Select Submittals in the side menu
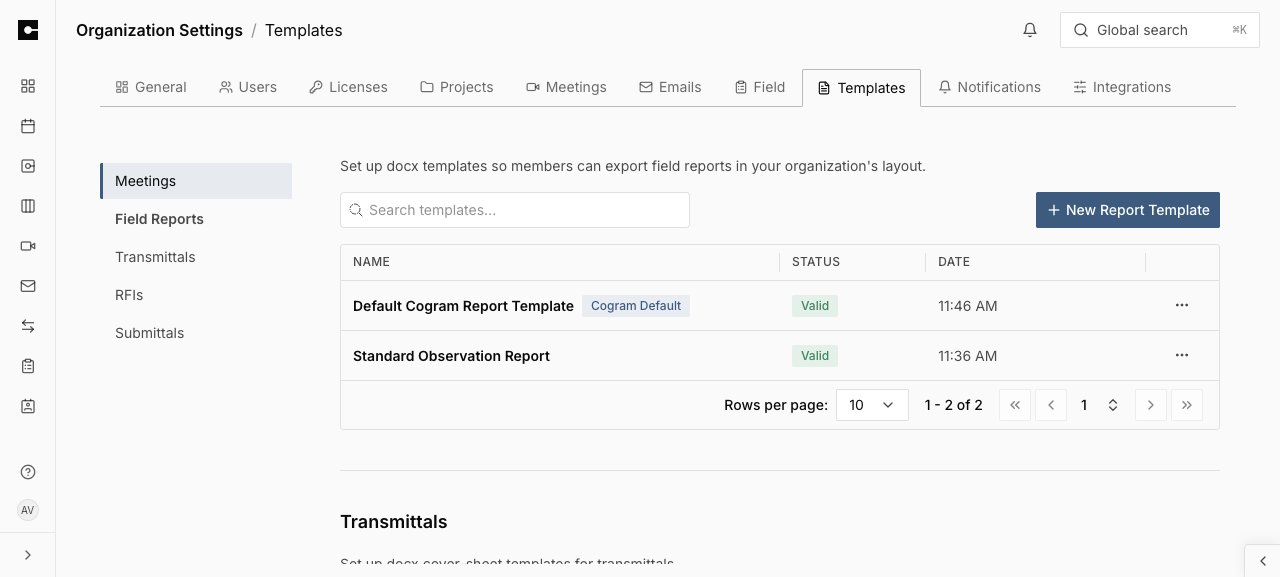Image resolution: width=1280 pixels, height=577 pixels. (196, 333)
